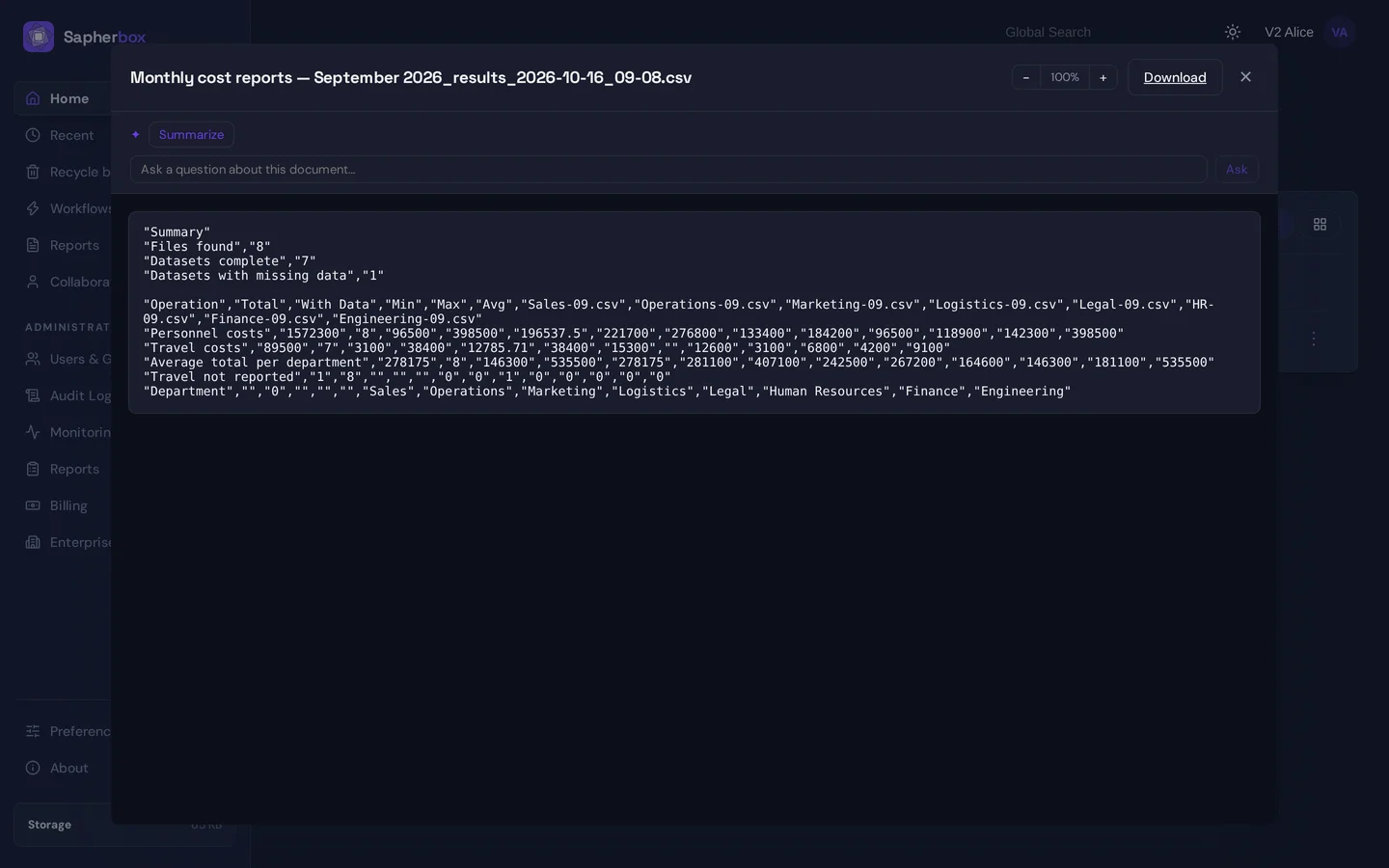The height and width of the screenshot is (868, 1389).
Task: Click the Summarize button
Action: click(x=191, y=135)
